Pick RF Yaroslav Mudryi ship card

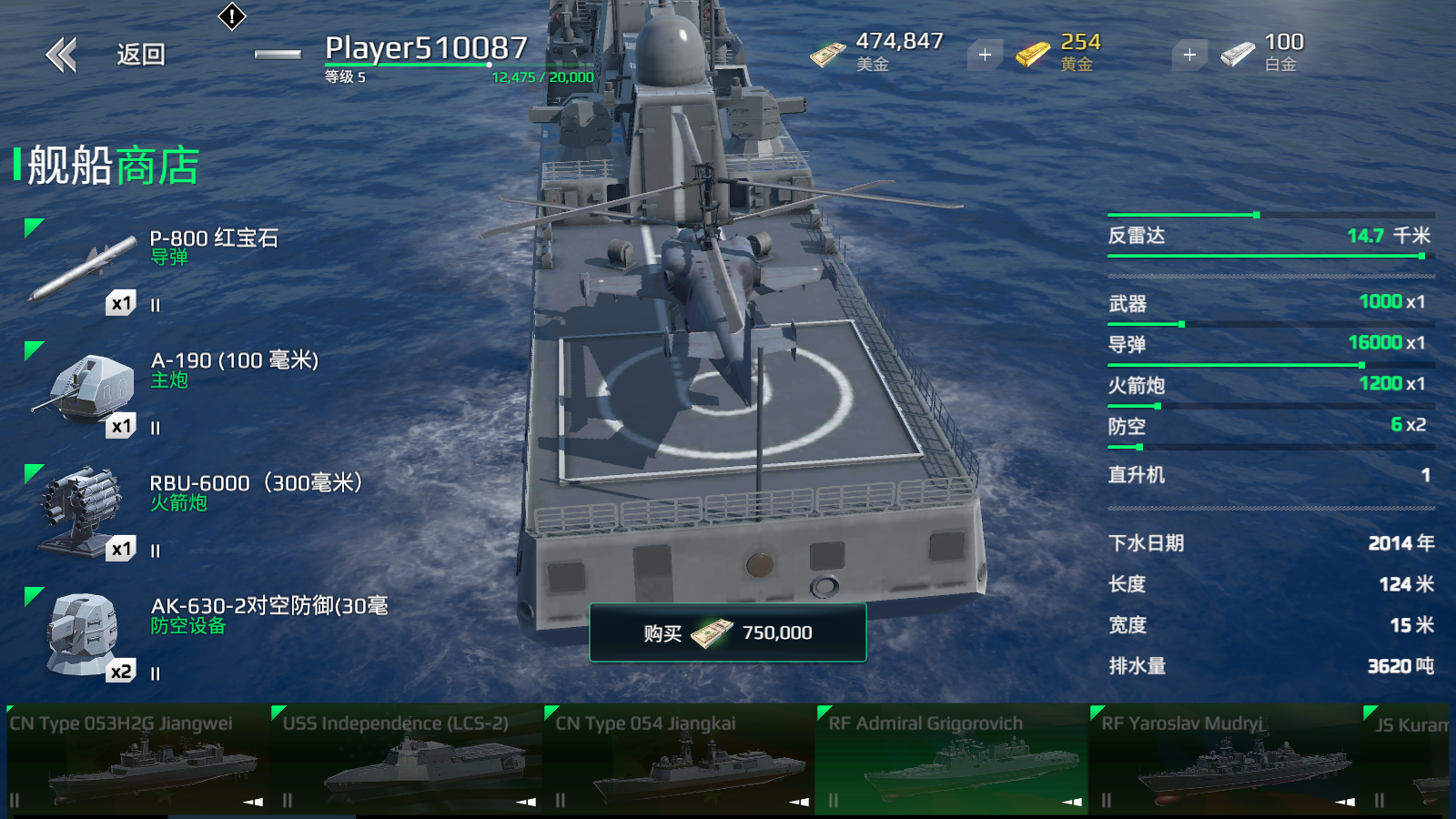1226,759
